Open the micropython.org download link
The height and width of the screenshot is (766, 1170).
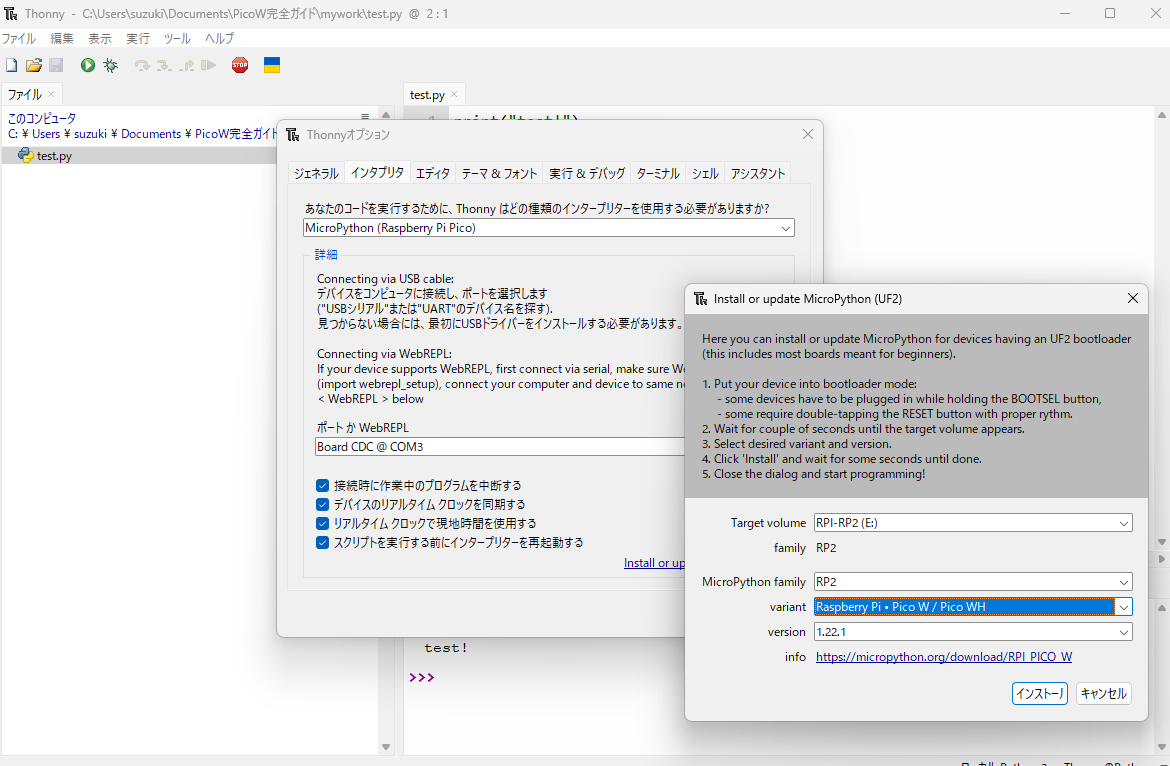(944, 657)
